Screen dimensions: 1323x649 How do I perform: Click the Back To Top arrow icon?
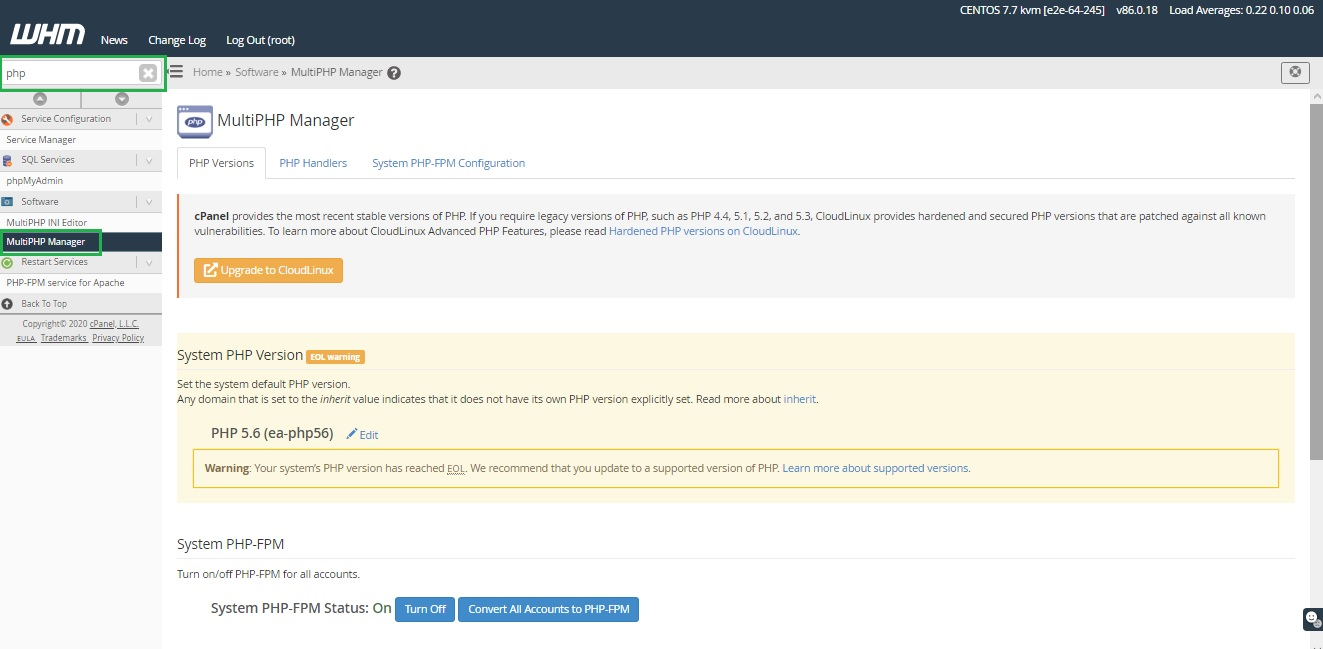(x=8, y=304)
